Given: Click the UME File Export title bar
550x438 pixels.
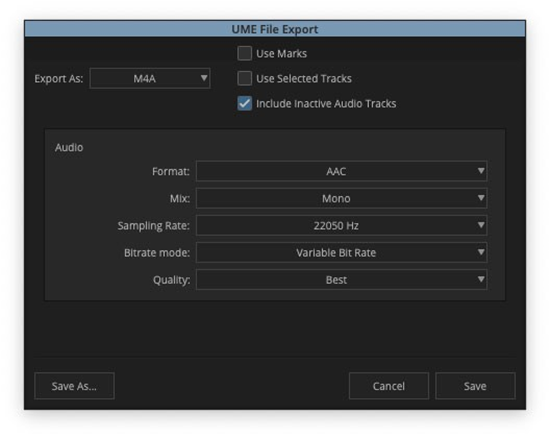Looking at the screenshot, I should click(x=275, y=29).
